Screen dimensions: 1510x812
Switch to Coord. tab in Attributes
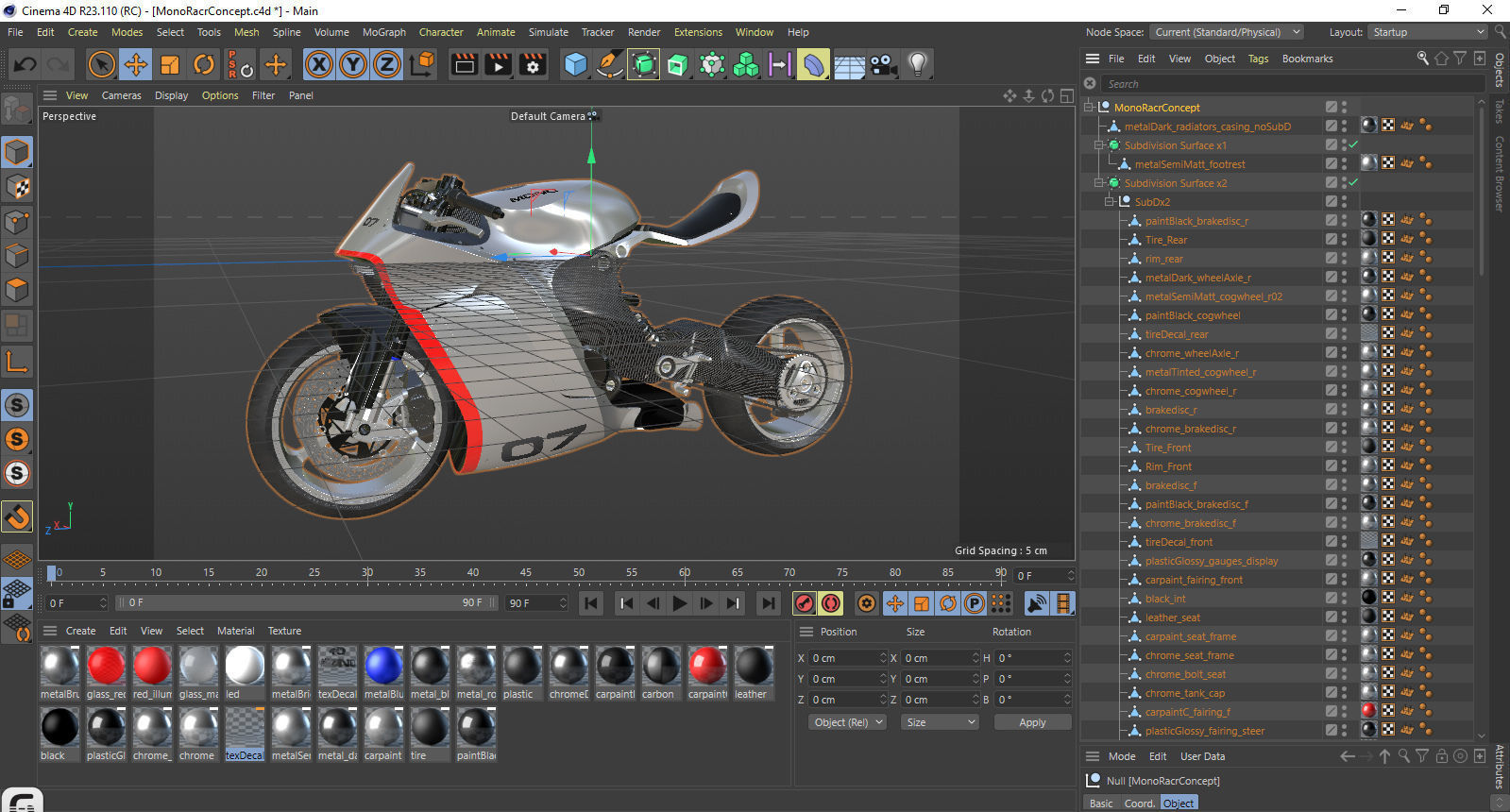1139,804
